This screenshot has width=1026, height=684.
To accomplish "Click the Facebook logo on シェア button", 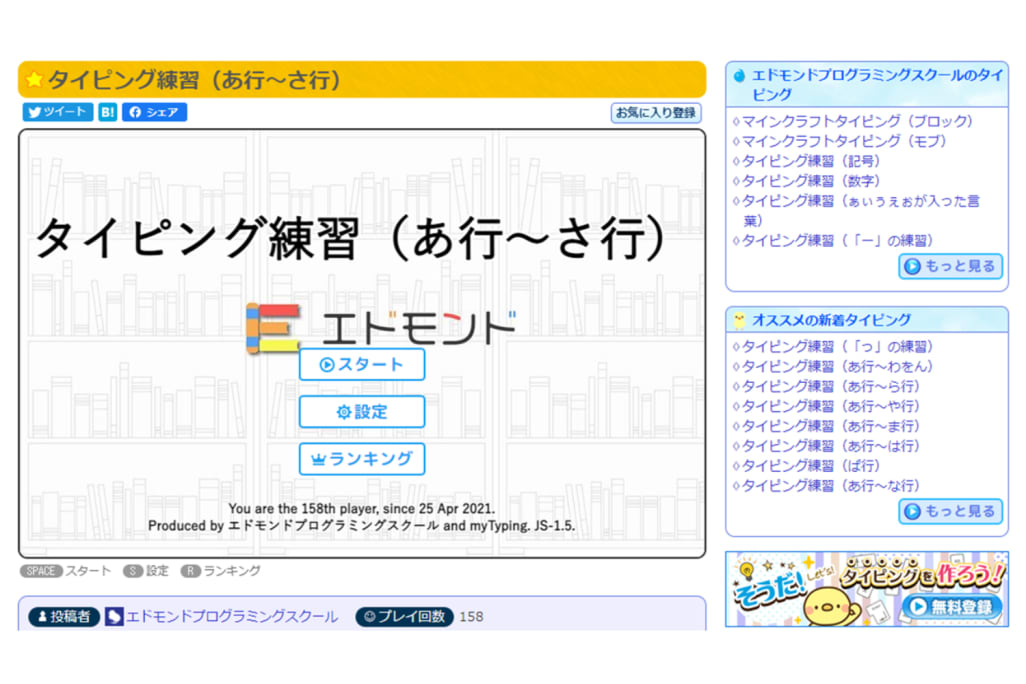I will pyautogui.click(x=135, y=112).
